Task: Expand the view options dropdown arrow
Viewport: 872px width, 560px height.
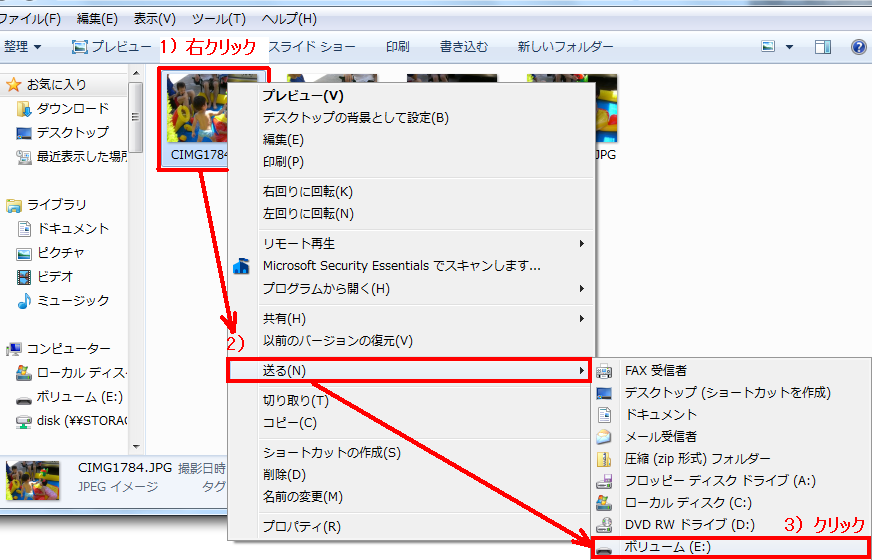Action: (789, 47)
